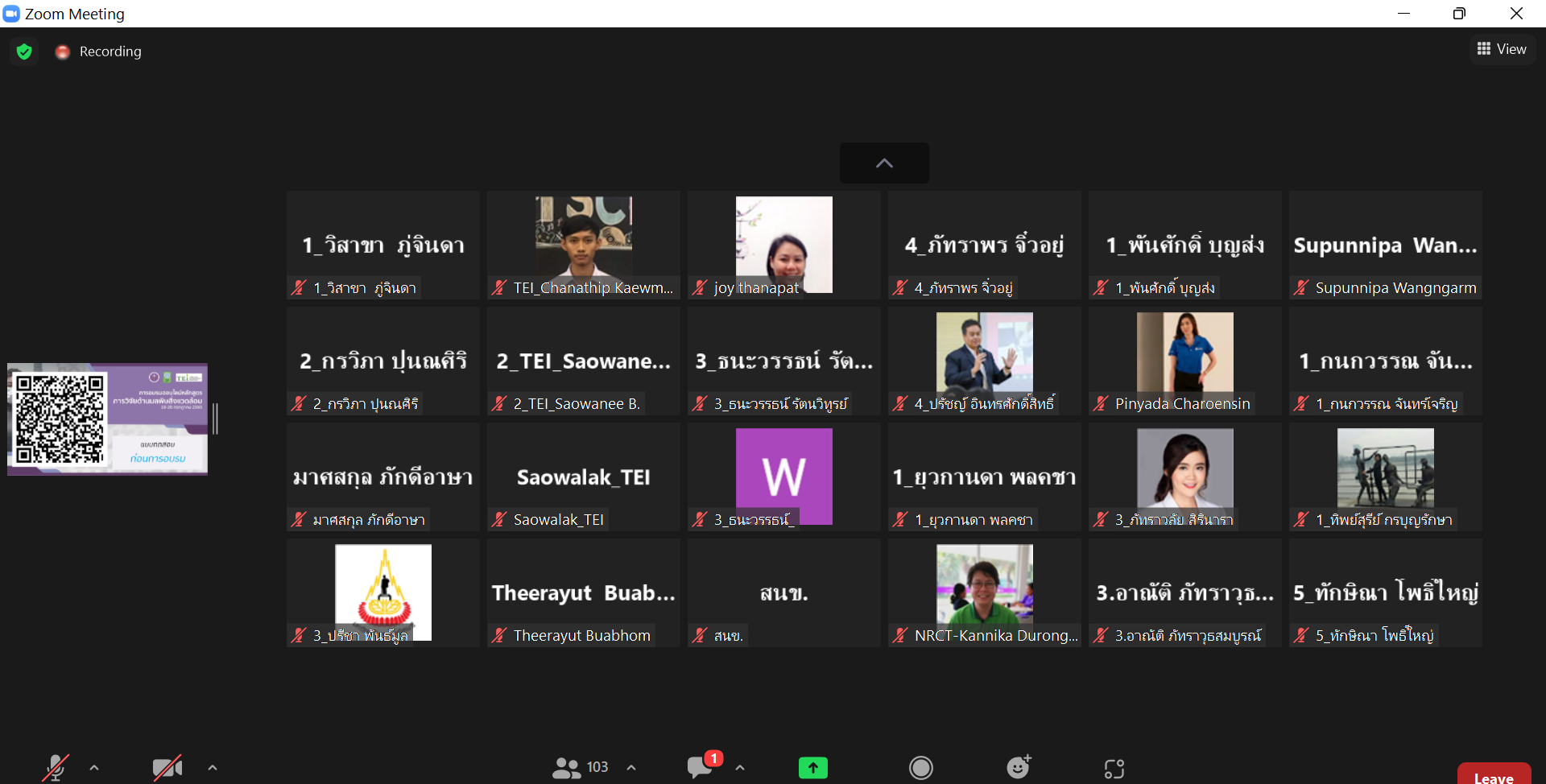Click the red Leave button
Viewport: 1546px width, 784px height.
[x=1494, y=775]
